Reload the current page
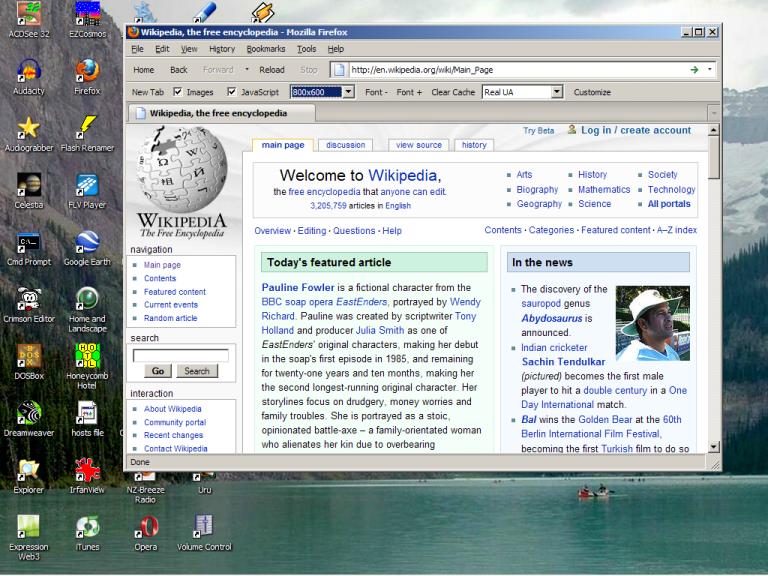Viewport: 768px width, 576px height. pyautogui.click(x=272, y=70)
